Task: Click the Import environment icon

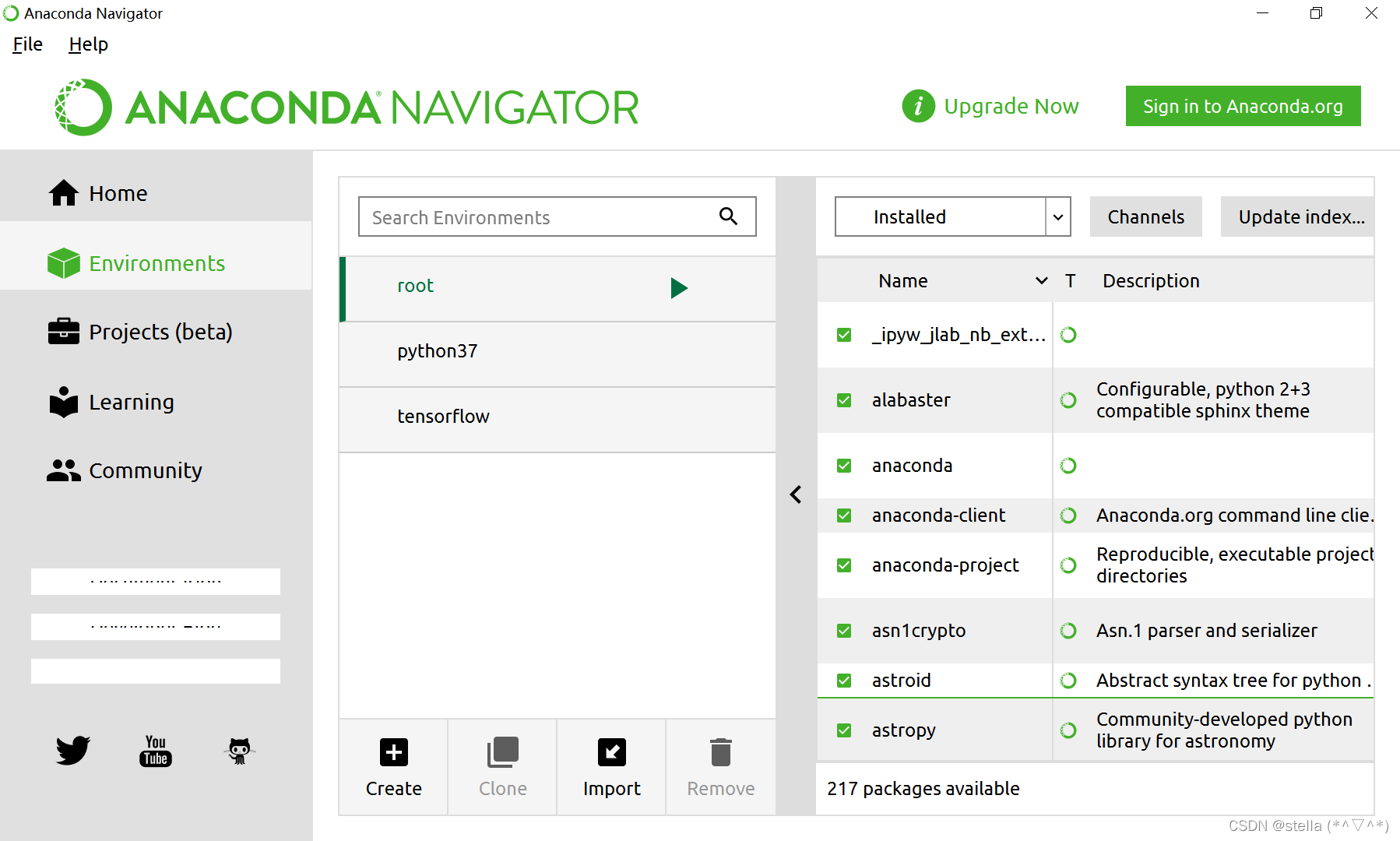Action: click(611, 752)
